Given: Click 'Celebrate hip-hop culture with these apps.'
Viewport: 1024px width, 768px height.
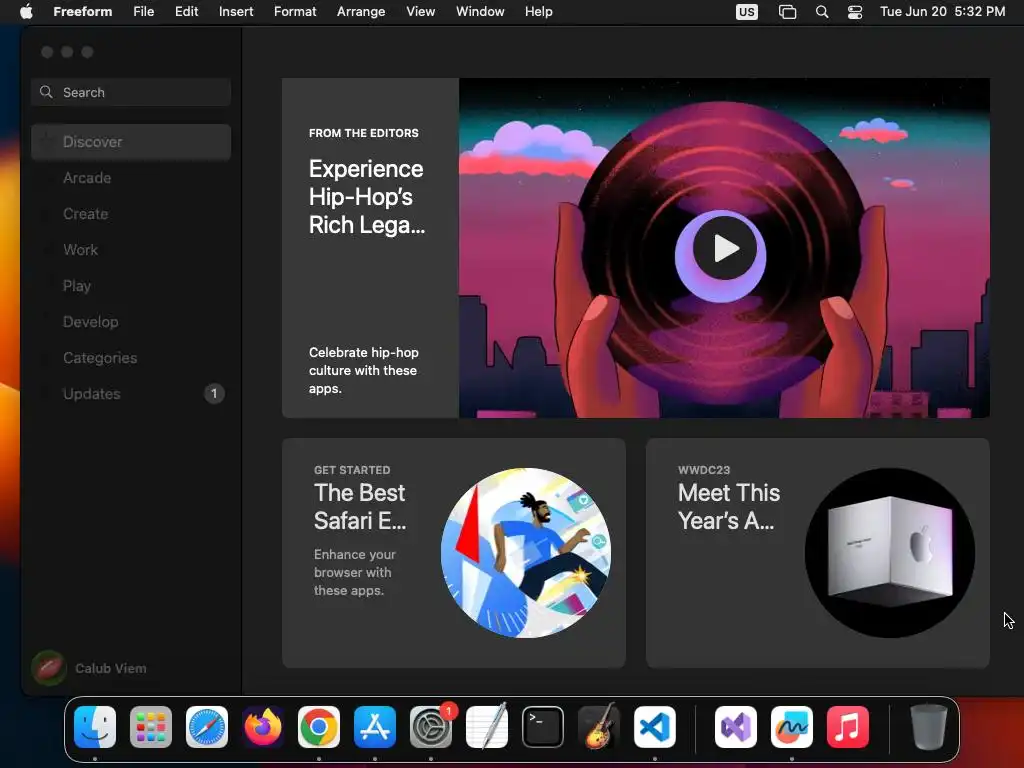Looking at the screenshot, I should (364, 370).
